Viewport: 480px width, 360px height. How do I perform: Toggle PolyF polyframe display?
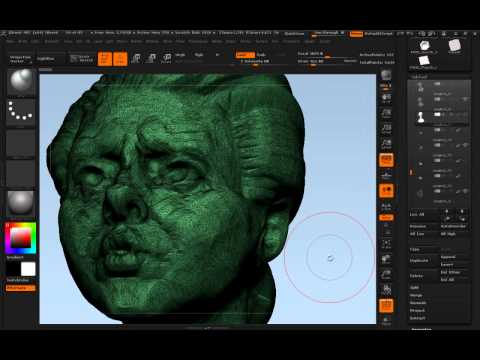coord(386,306)
